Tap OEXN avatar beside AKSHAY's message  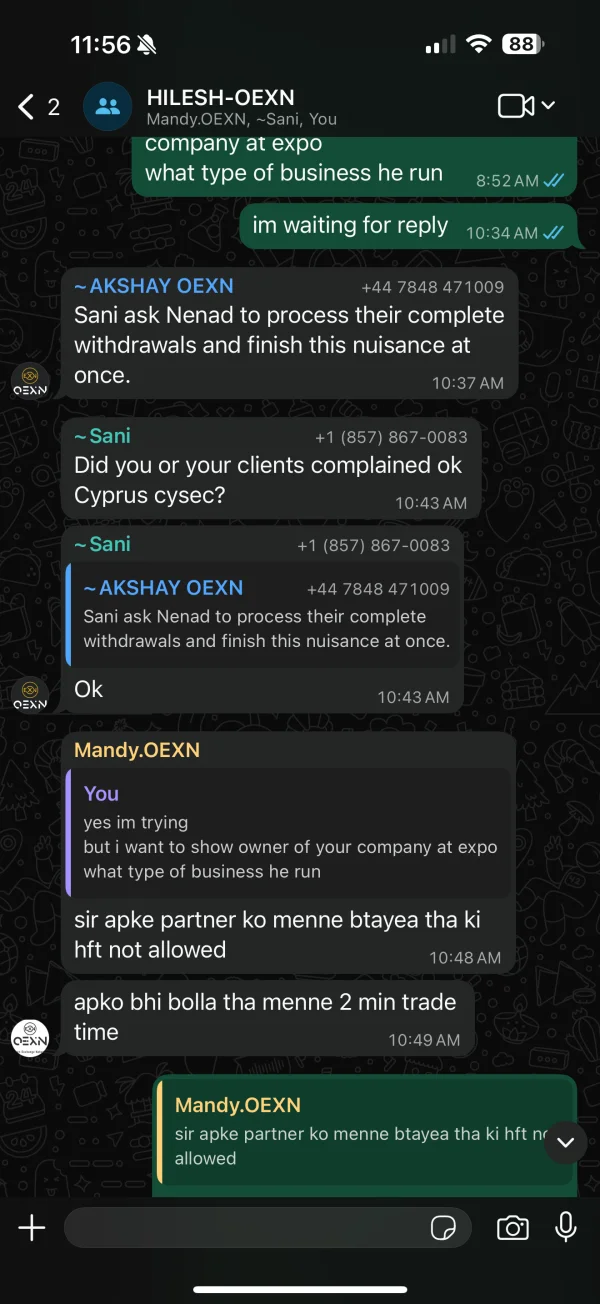[30, 380]
